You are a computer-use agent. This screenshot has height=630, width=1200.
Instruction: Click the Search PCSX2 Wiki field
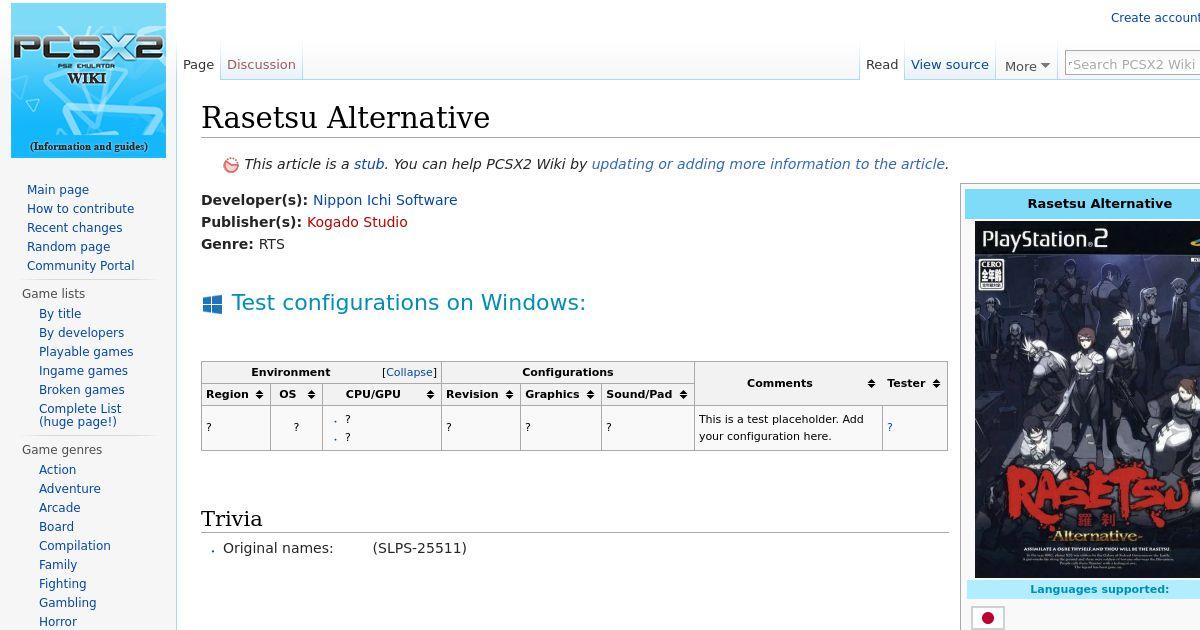(1132, 64)
